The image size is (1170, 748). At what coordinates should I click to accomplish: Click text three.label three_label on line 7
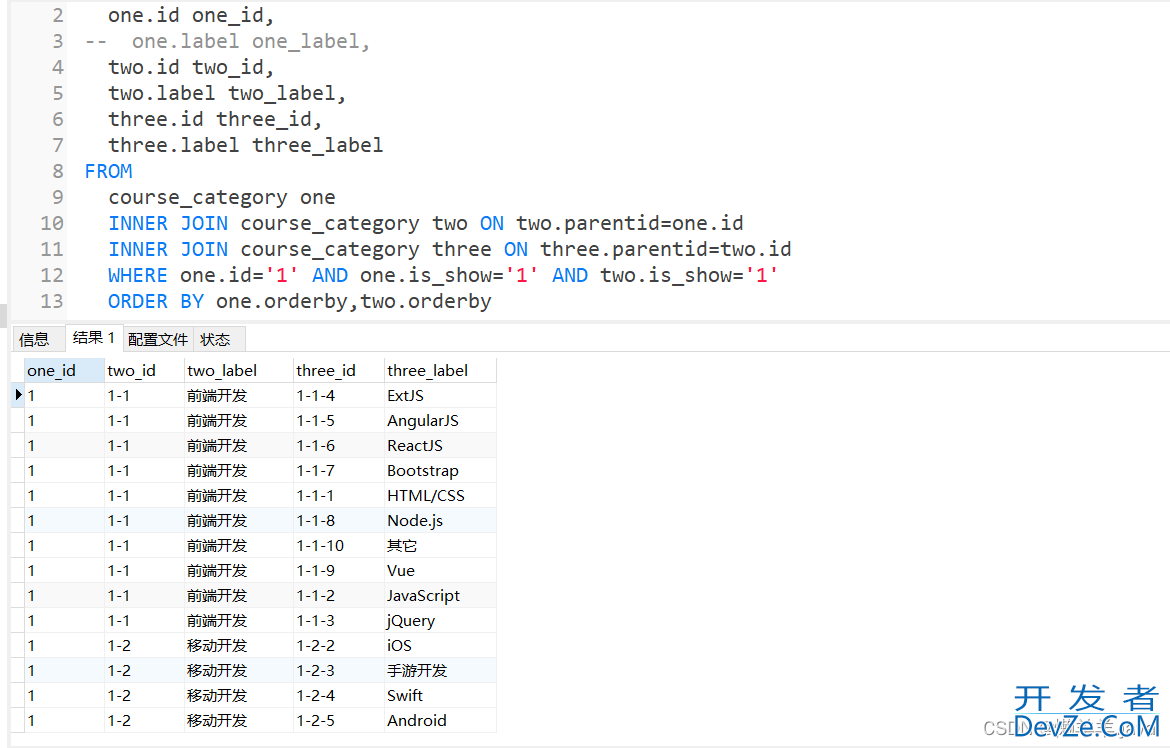click(x=245, y=146)
